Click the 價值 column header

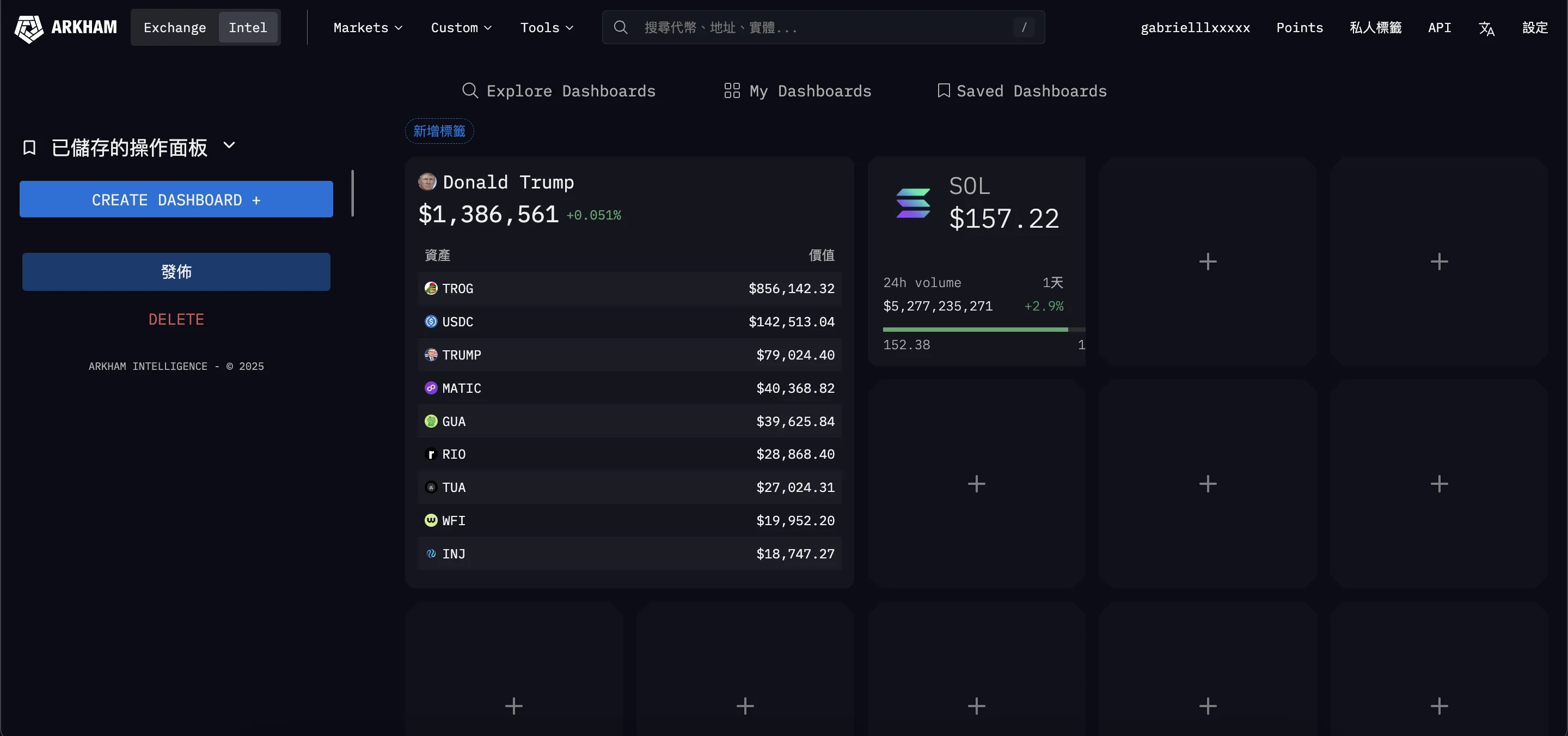tap(822, 256)
